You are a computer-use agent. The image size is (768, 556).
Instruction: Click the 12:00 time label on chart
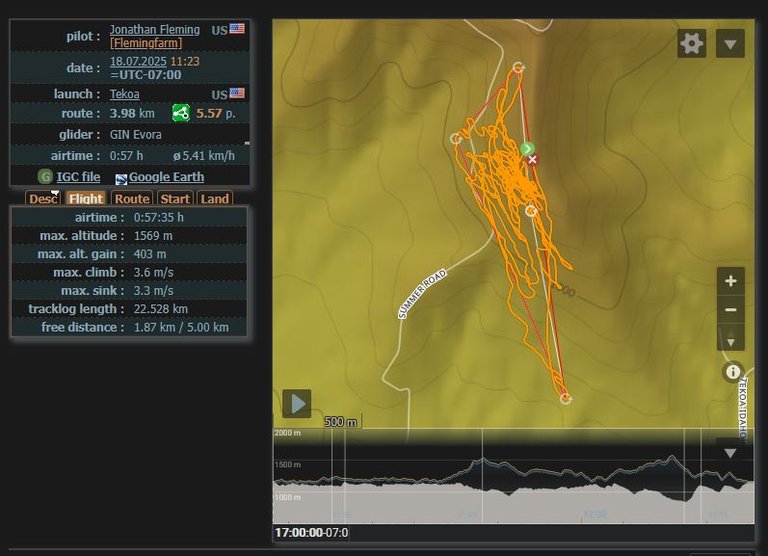[595, 514]
